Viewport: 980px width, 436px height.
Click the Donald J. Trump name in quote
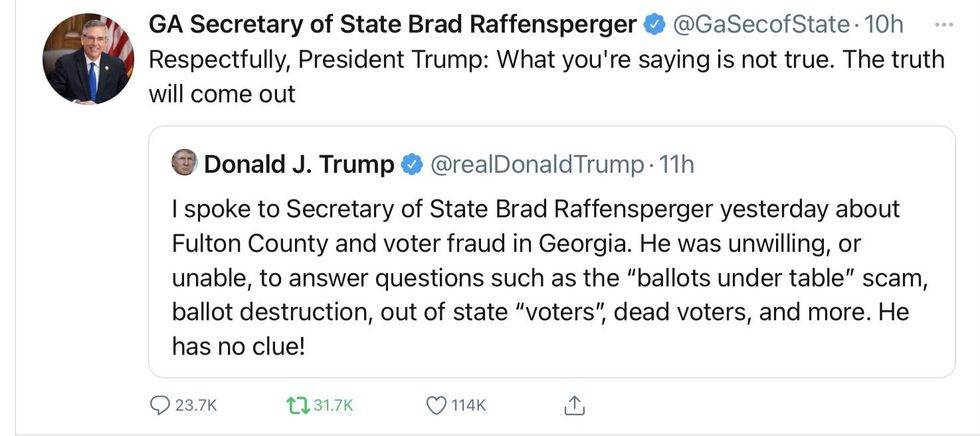click(x=299, y=165)
